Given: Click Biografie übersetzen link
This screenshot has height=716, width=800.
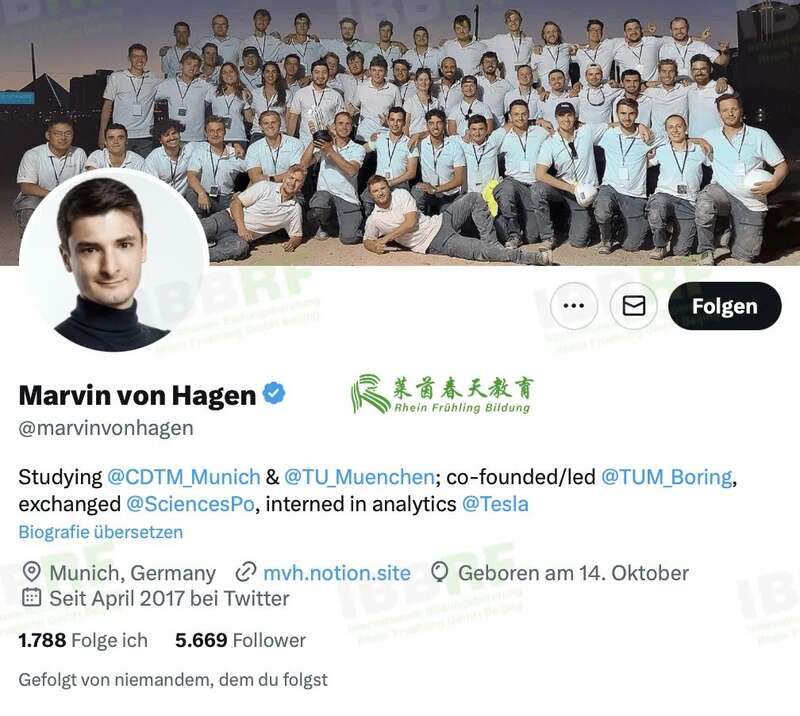Looking at the screenshot, I should [x=101, y=532].
